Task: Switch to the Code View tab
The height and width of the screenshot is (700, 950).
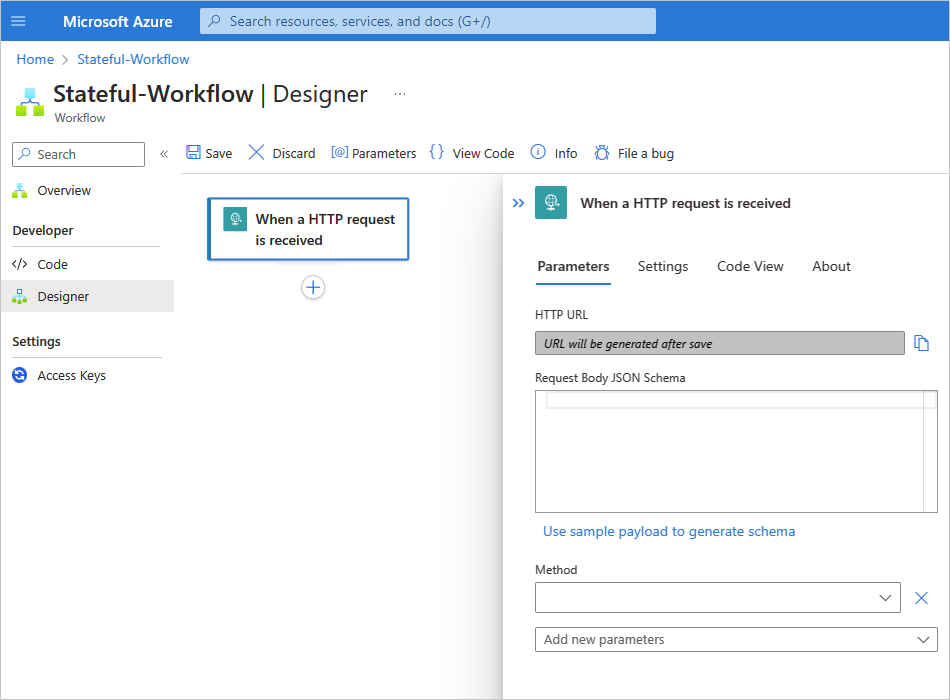Action: click(x=750, y=266)
